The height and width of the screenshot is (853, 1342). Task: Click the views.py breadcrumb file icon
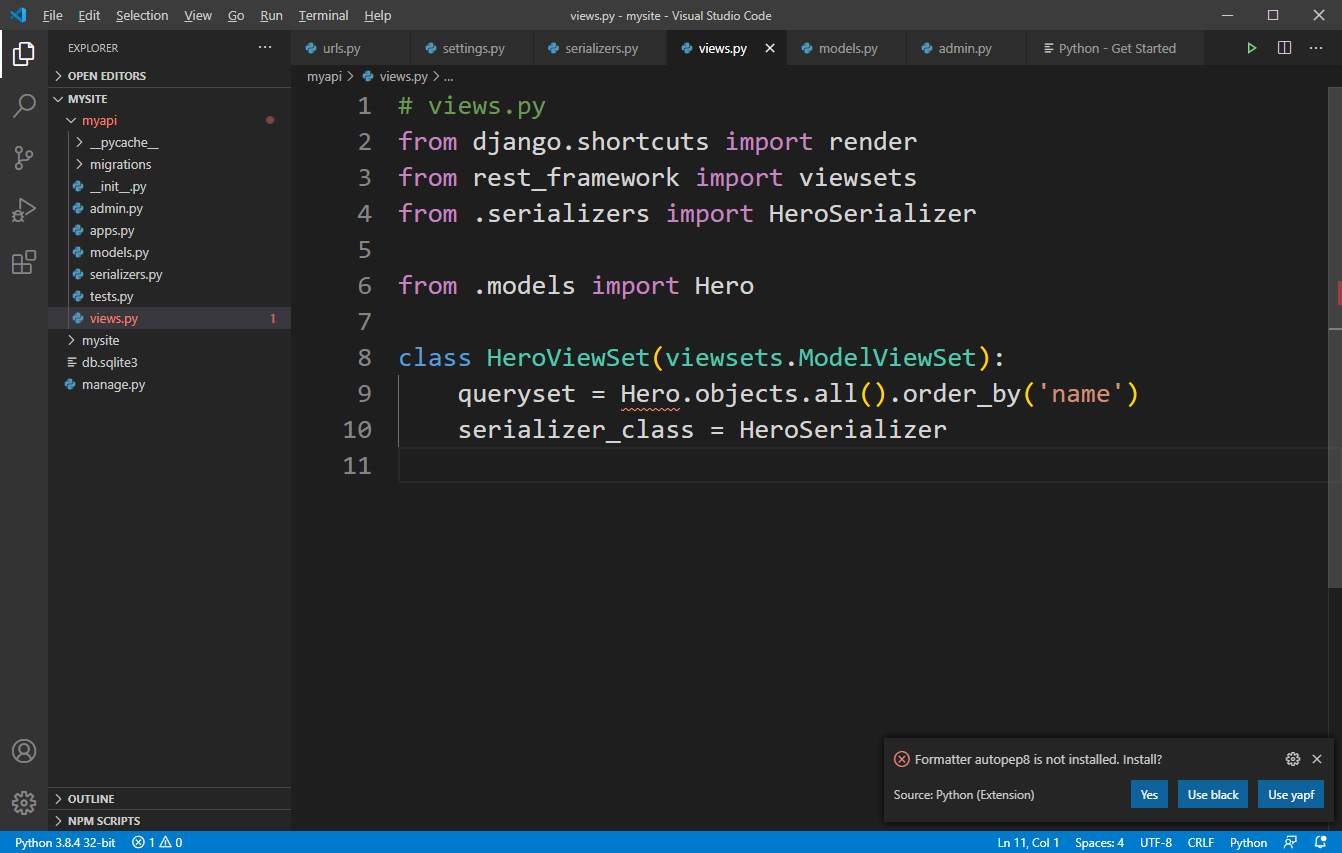[368, 76]
